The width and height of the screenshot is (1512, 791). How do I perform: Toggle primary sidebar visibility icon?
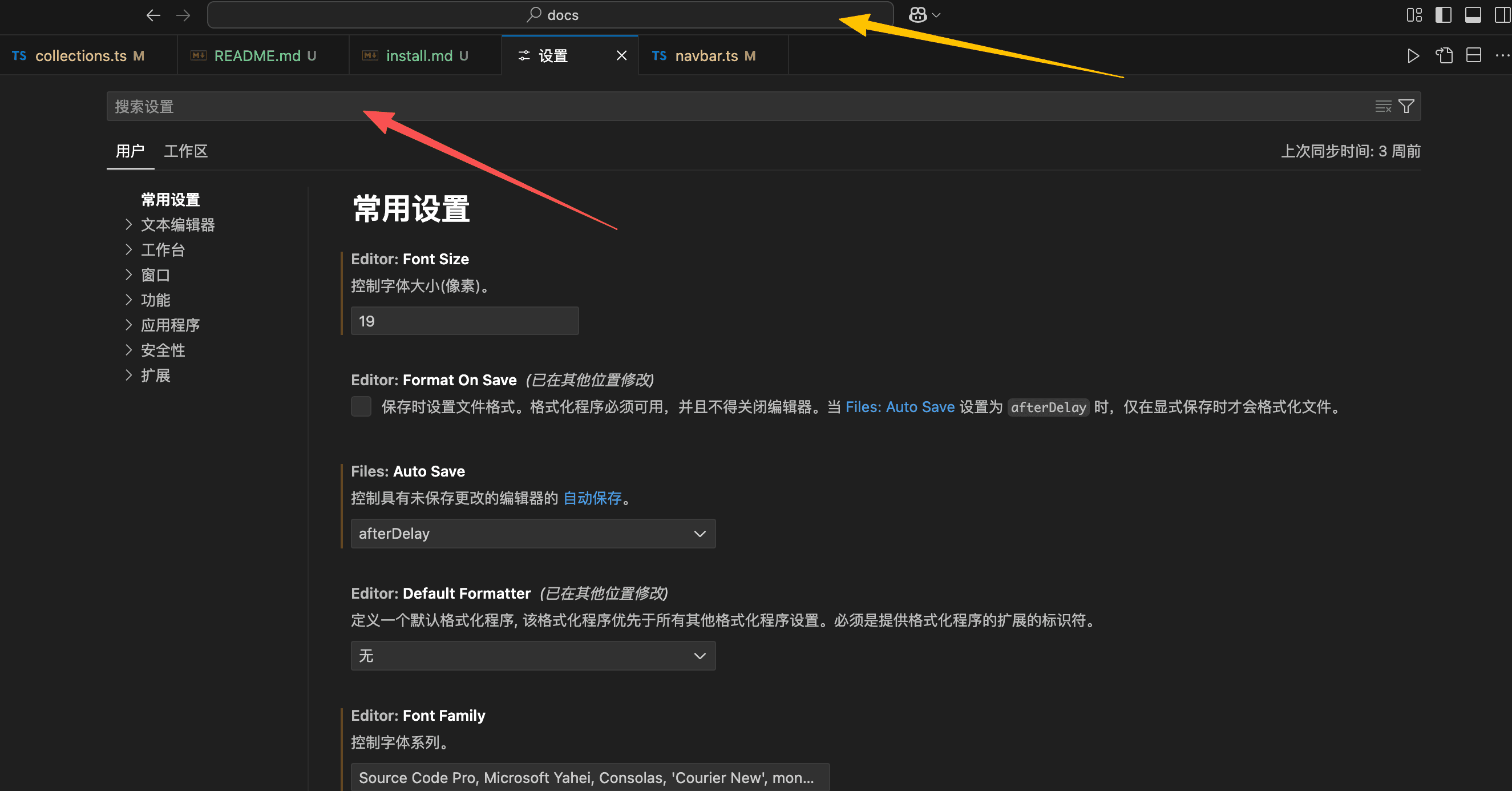point(1444,15)
